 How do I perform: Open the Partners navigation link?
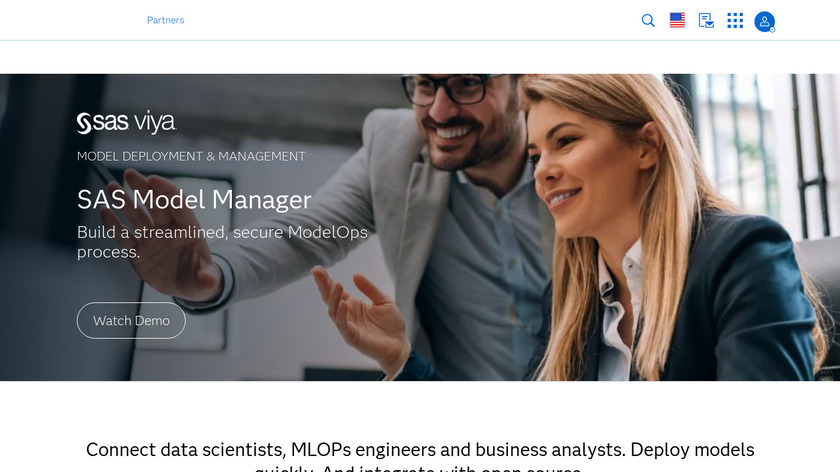(166, 20)
